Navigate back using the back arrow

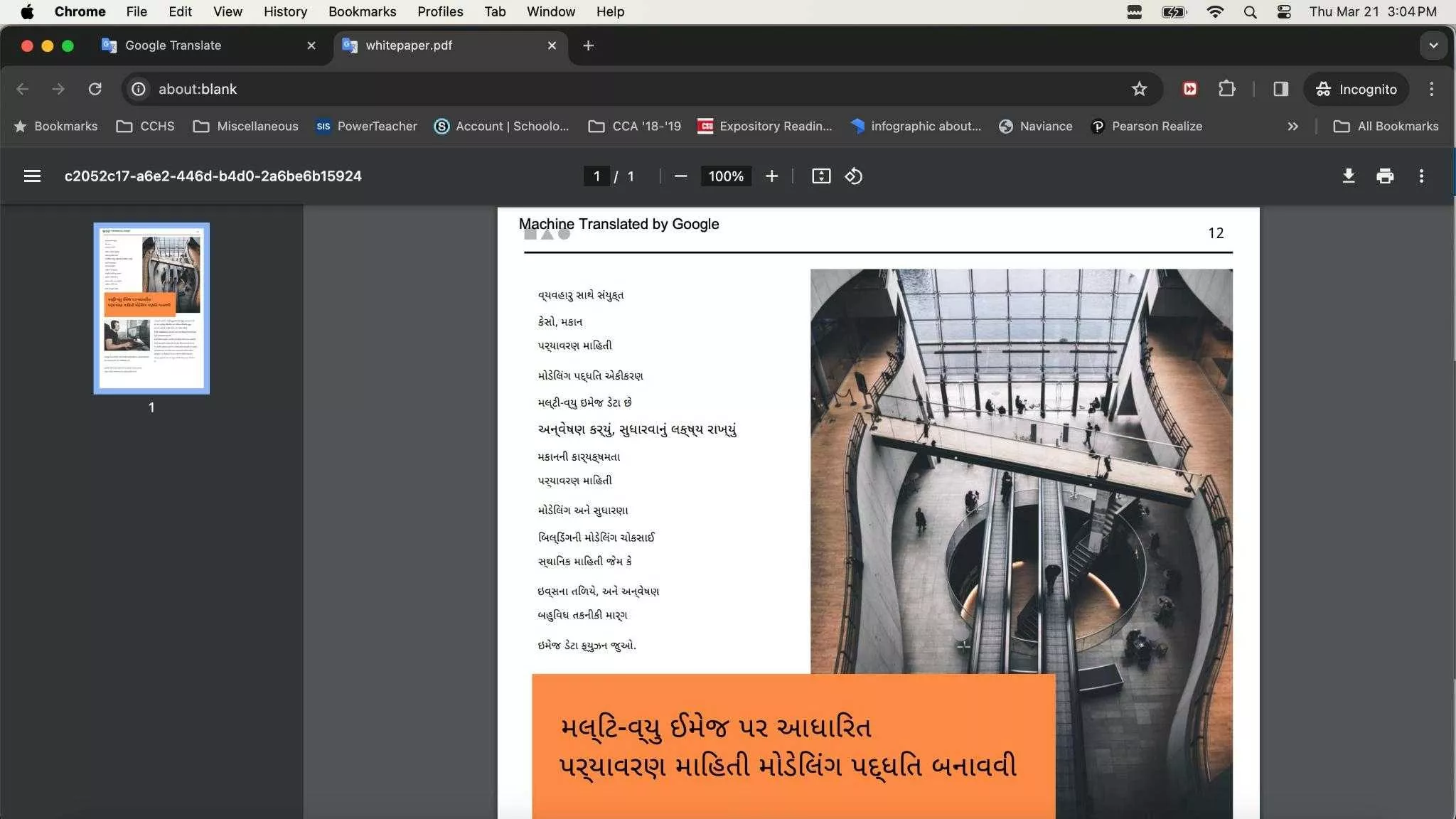pos(22,89)
